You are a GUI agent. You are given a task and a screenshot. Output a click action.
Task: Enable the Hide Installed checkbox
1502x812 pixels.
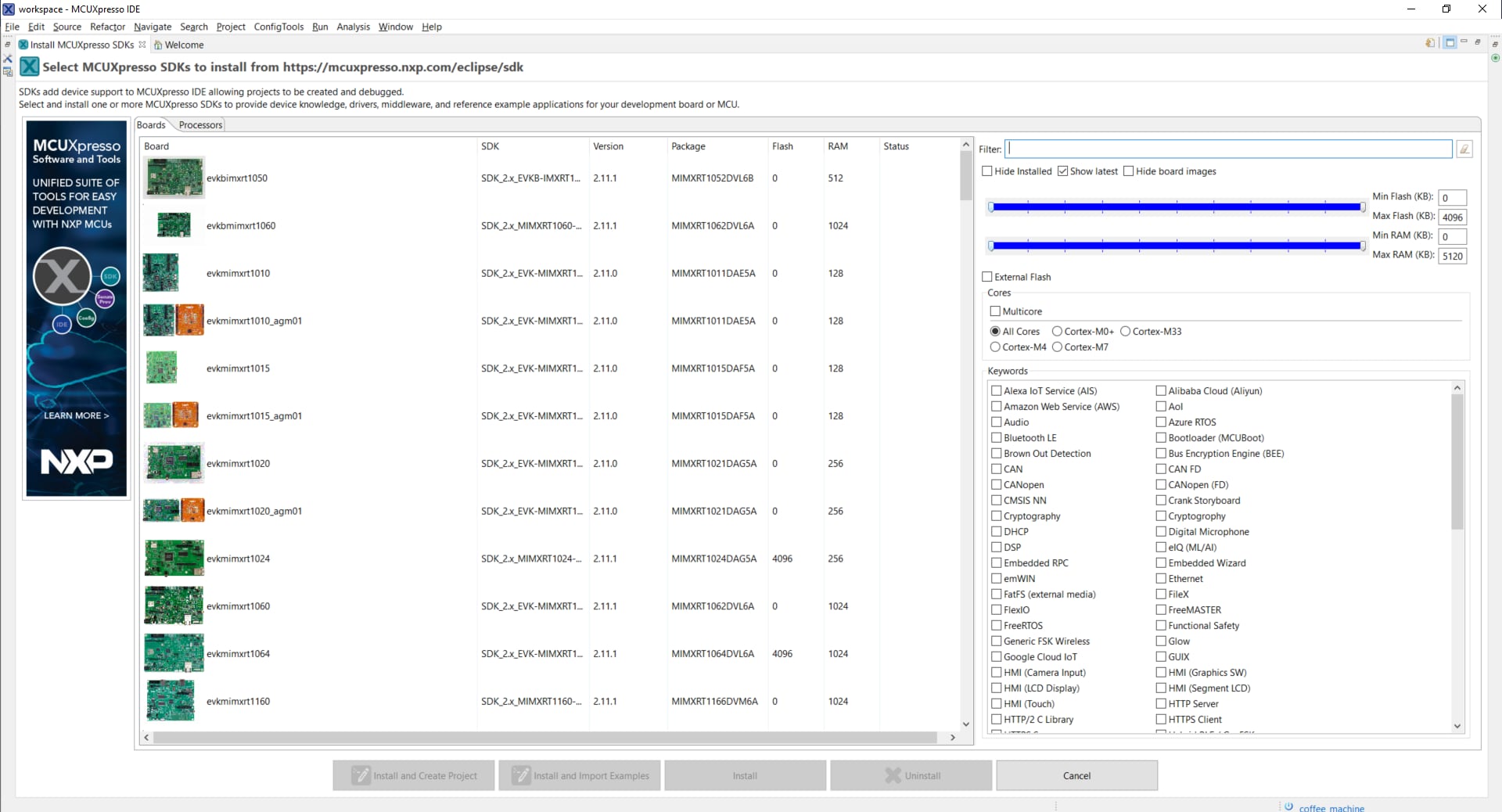(x=987, y=171)
